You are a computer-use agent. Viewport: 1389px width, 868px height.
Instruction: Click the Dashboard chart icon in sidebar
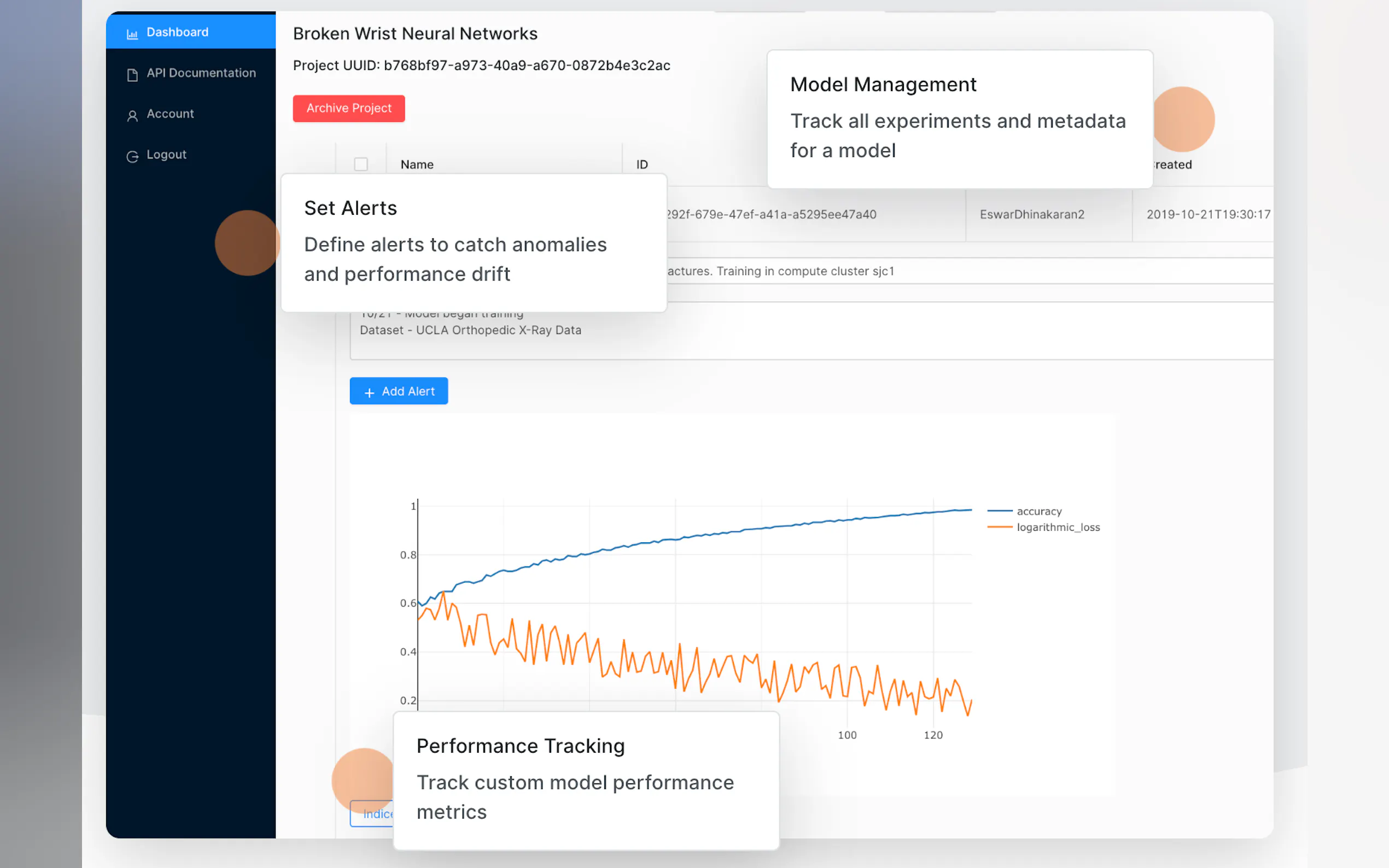(132, 33)
